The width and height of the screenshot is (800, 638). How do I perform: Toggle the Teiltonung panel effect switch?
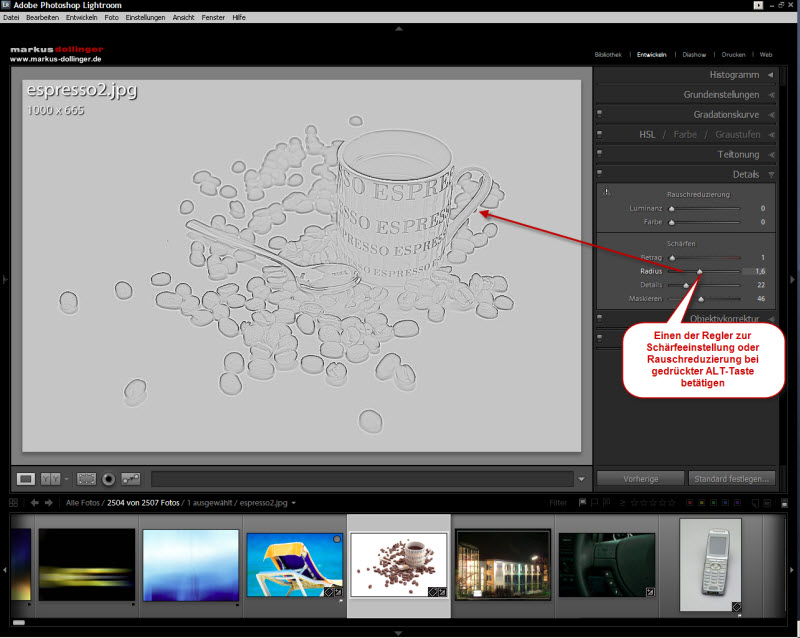click(x=600, y=154)
